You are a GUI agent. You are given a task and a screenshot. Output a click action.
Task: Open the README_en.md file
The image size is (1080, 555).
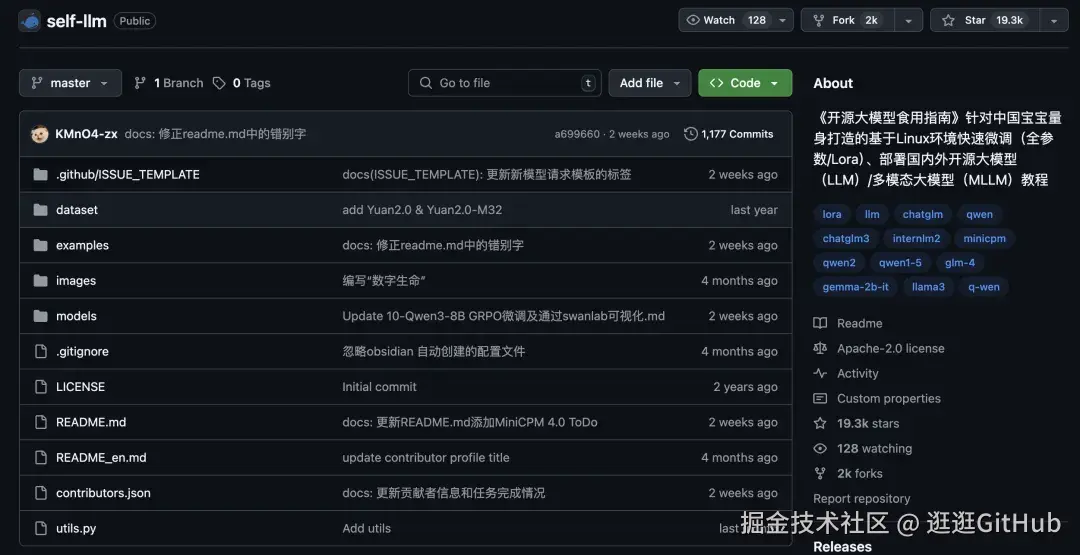[x=101, y=458]
